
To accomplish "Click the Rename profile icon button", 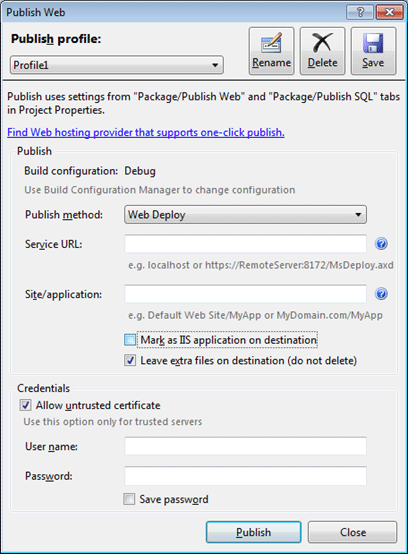I will 271,51.
